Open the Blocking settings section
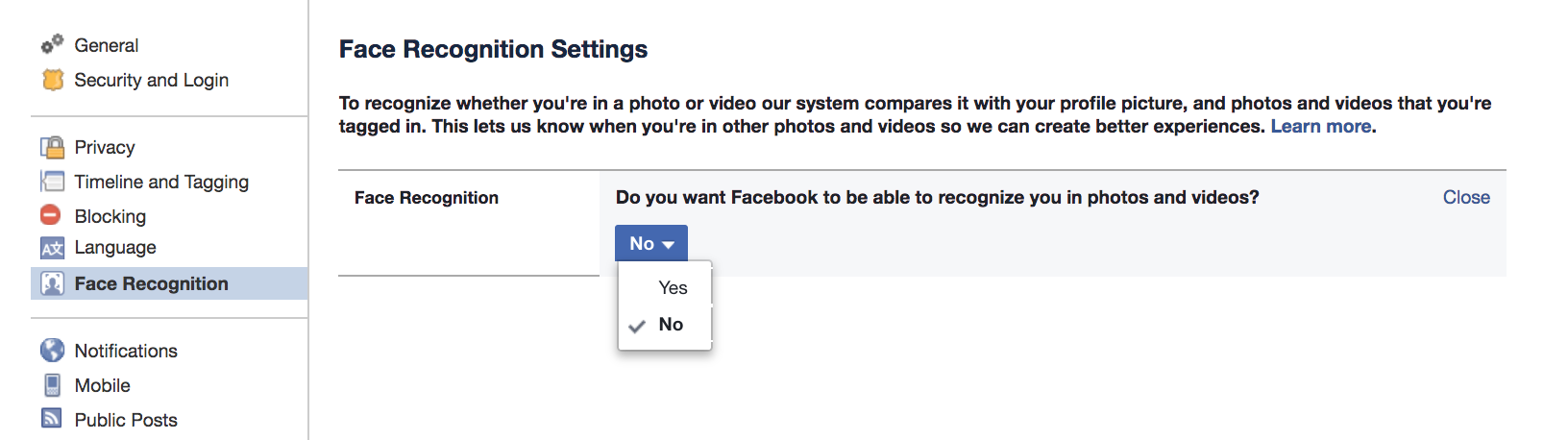 click(x=110, y=216)
